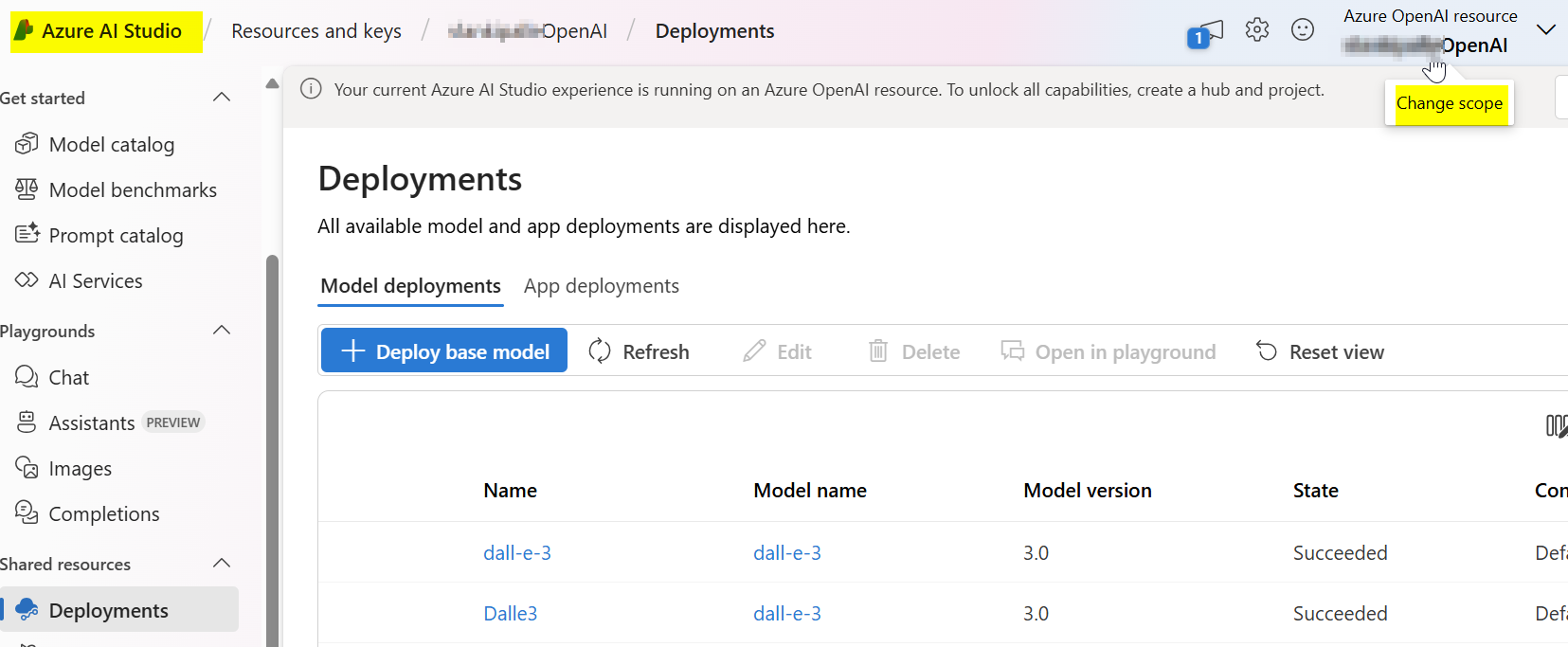Screen dimensions: 1568x647
Task: Click Succeeded state in dall-e-3 row
Action: 1341,552
